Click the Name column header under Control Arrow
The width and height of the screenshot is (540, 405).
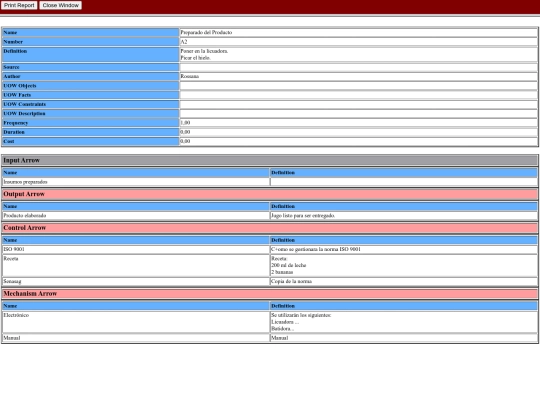[x=136, y=240]
